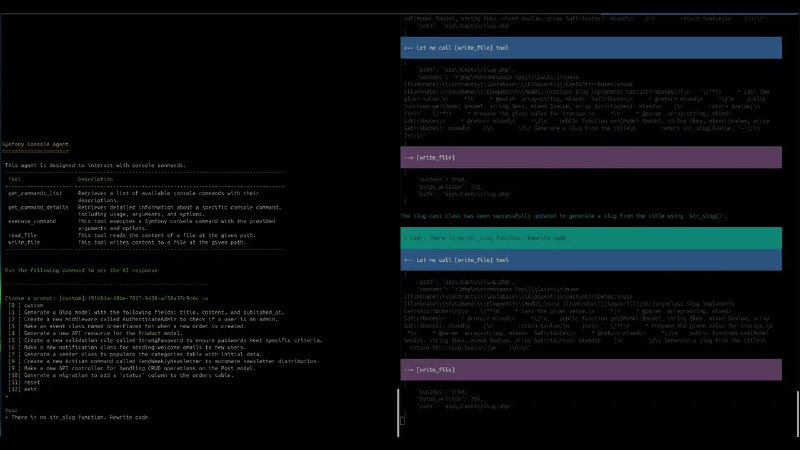Select the 'Tool' column header
This screenshot has width=800, height=450.
(x=14, y=180)
